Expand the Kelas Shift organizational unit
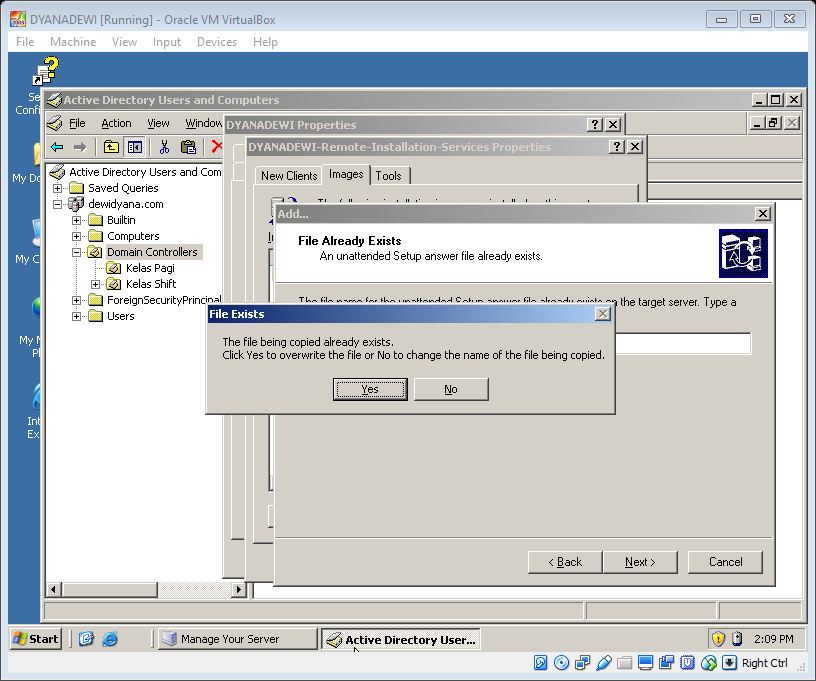The image size is (816, 681). 95,285
